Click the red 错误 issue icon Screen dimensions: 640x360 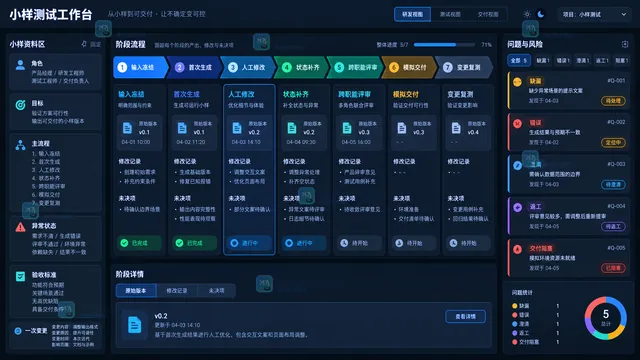tap(517, 123)
